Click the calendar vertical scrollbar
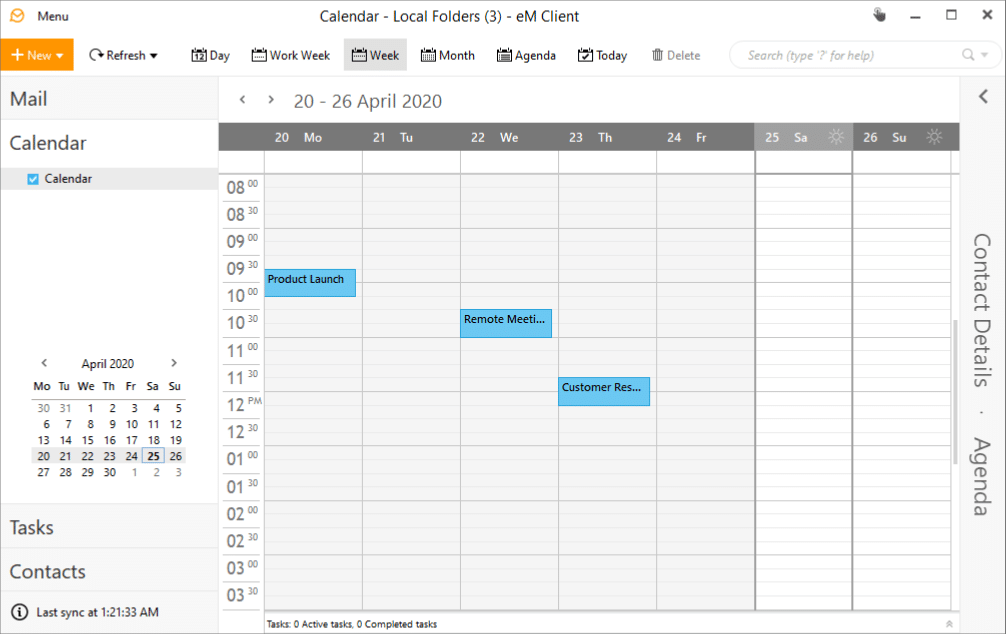The height and width of the screenshot is (634, 1006). 955,391
